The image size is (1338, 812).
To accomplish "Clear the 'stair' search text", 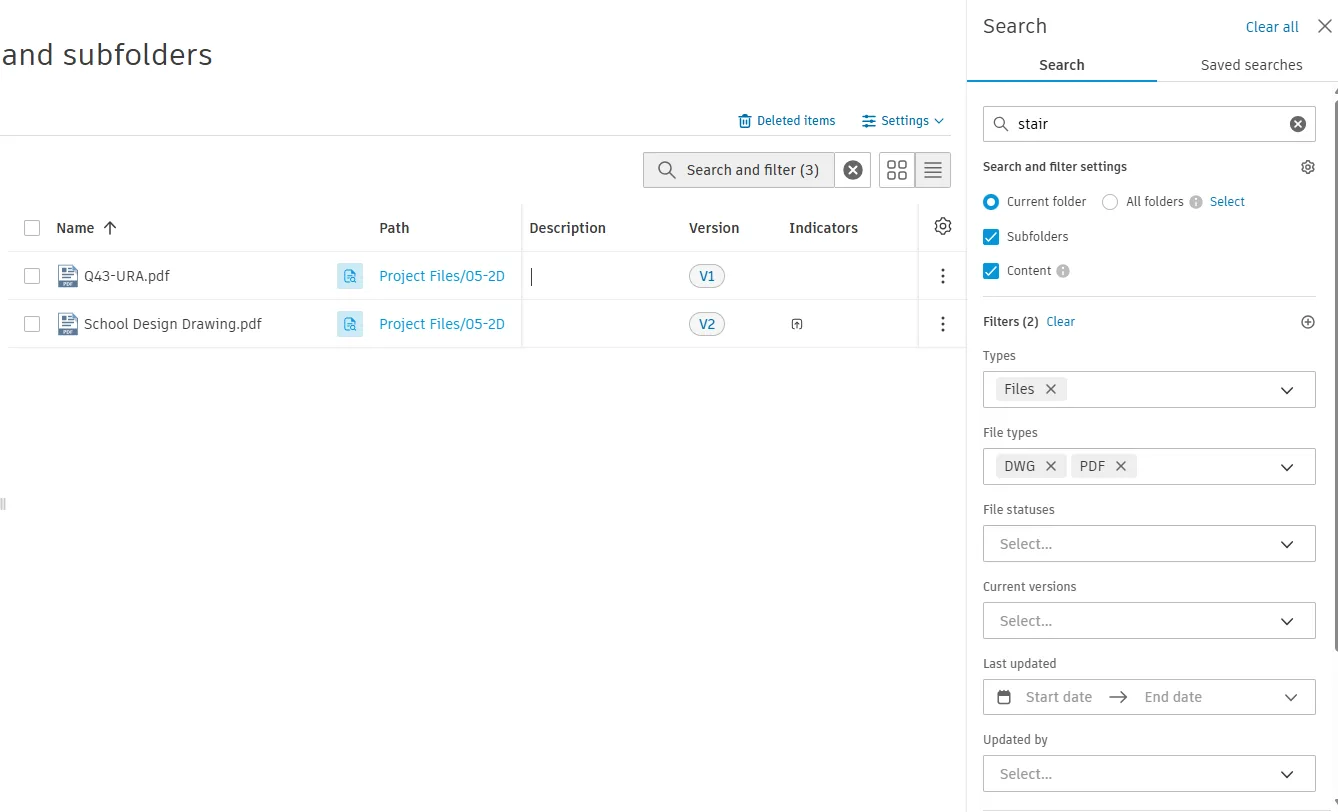I will tap(1298, 124).
